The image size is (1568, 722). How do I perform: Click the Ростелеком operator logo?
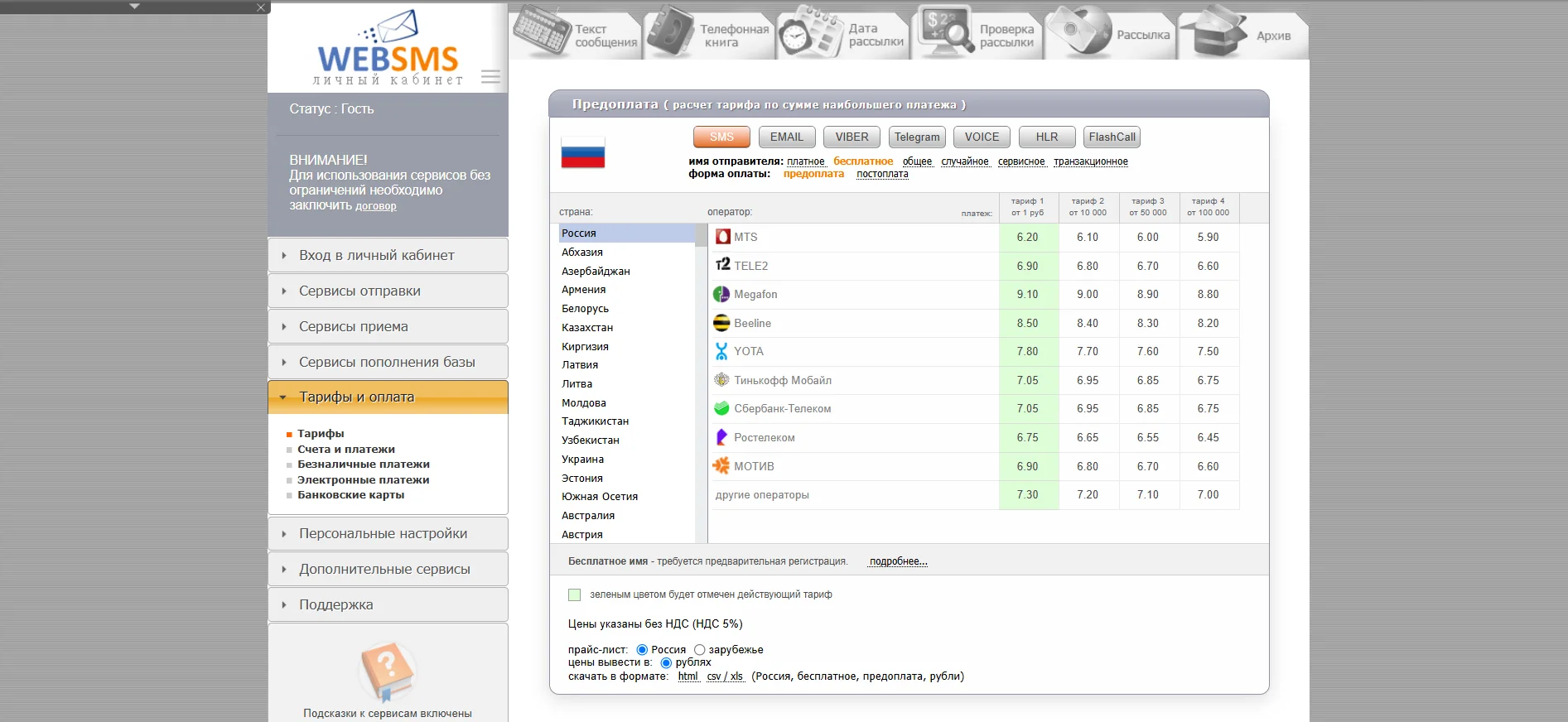pos(721,437)
